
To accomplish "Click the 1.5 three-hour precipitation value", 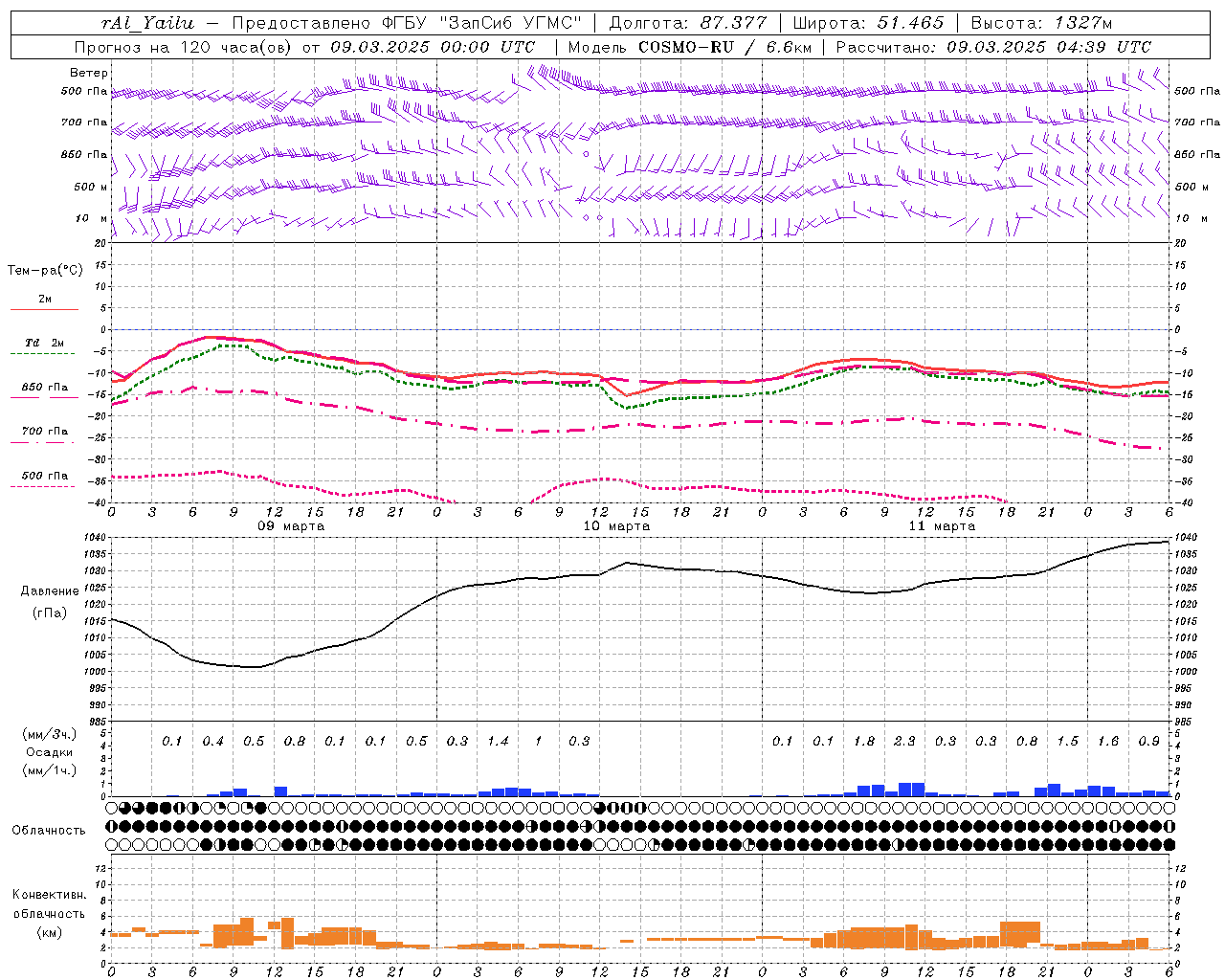I will (x=1068, y=742).
